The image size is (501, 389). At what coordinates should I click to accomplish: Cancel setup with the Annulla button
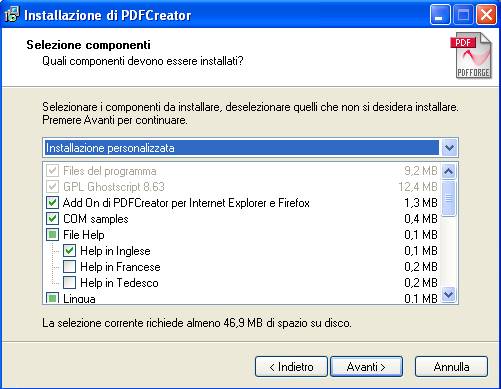tap(451, 367)
